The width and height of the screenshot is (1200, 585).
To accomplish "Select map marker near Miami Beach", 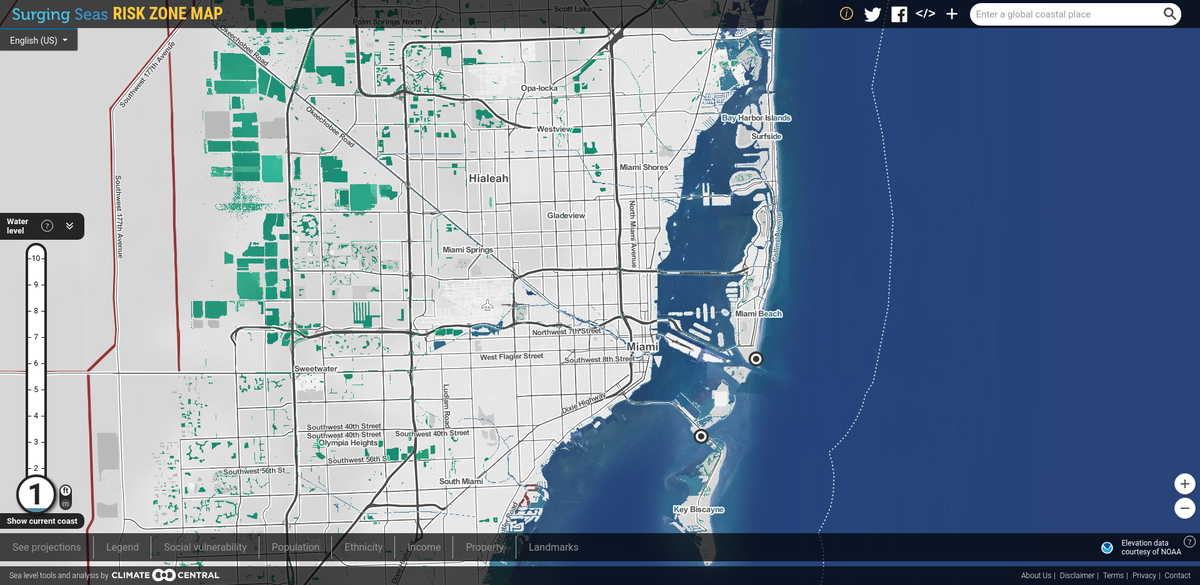I will coord(756,358).
